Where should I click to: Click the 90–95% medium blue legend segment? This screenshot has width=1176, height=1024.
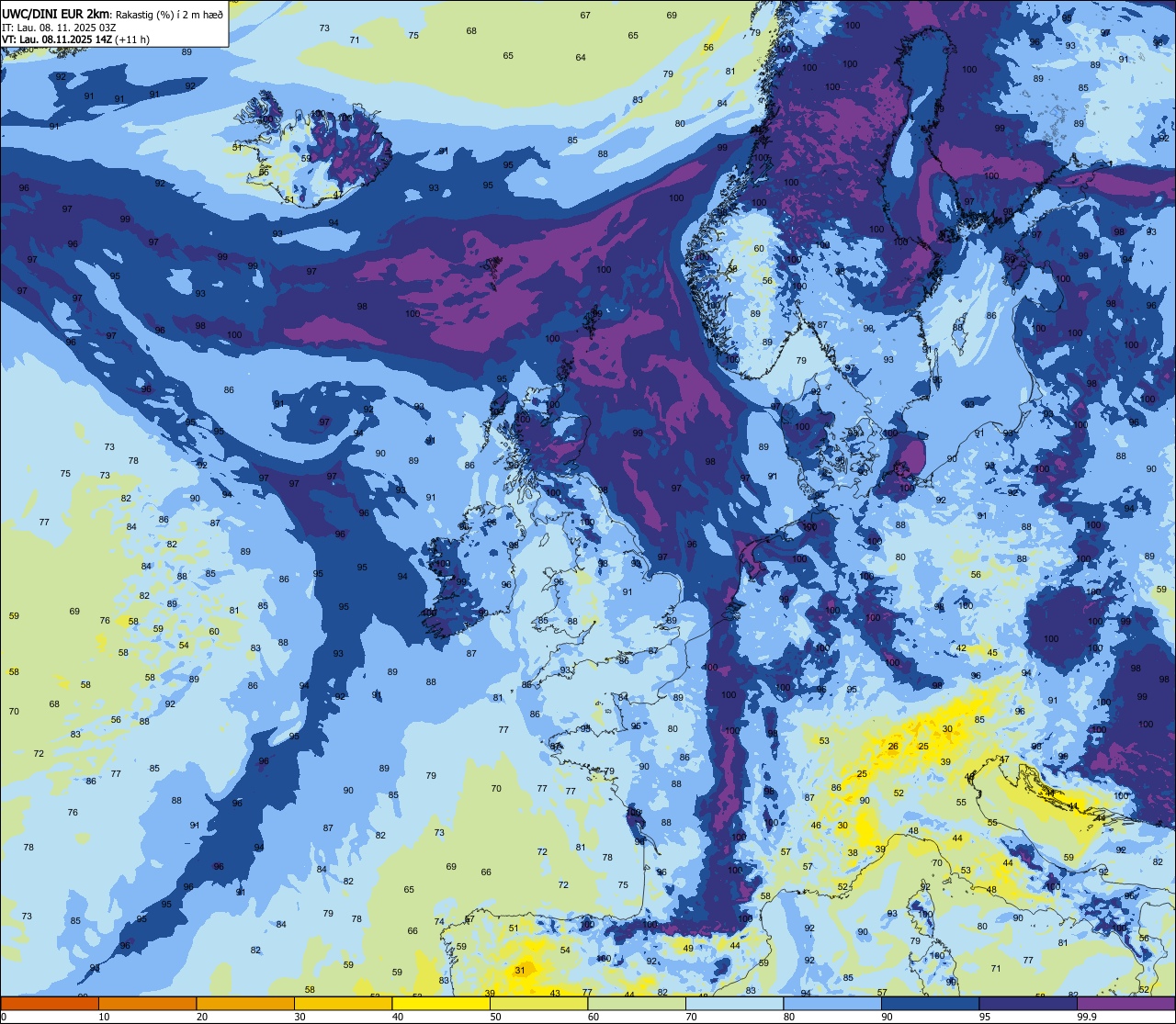[930, 1003]
